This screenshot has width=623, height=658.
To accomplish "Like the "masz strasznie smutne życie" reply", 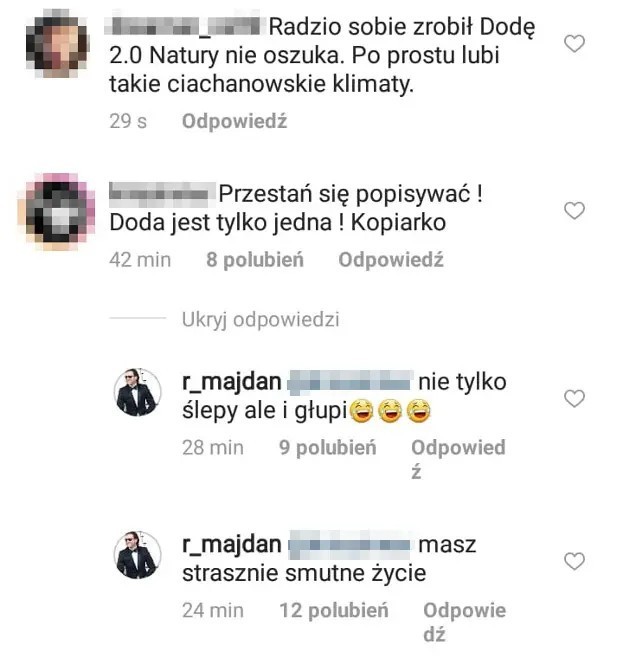I will point(574,561).
